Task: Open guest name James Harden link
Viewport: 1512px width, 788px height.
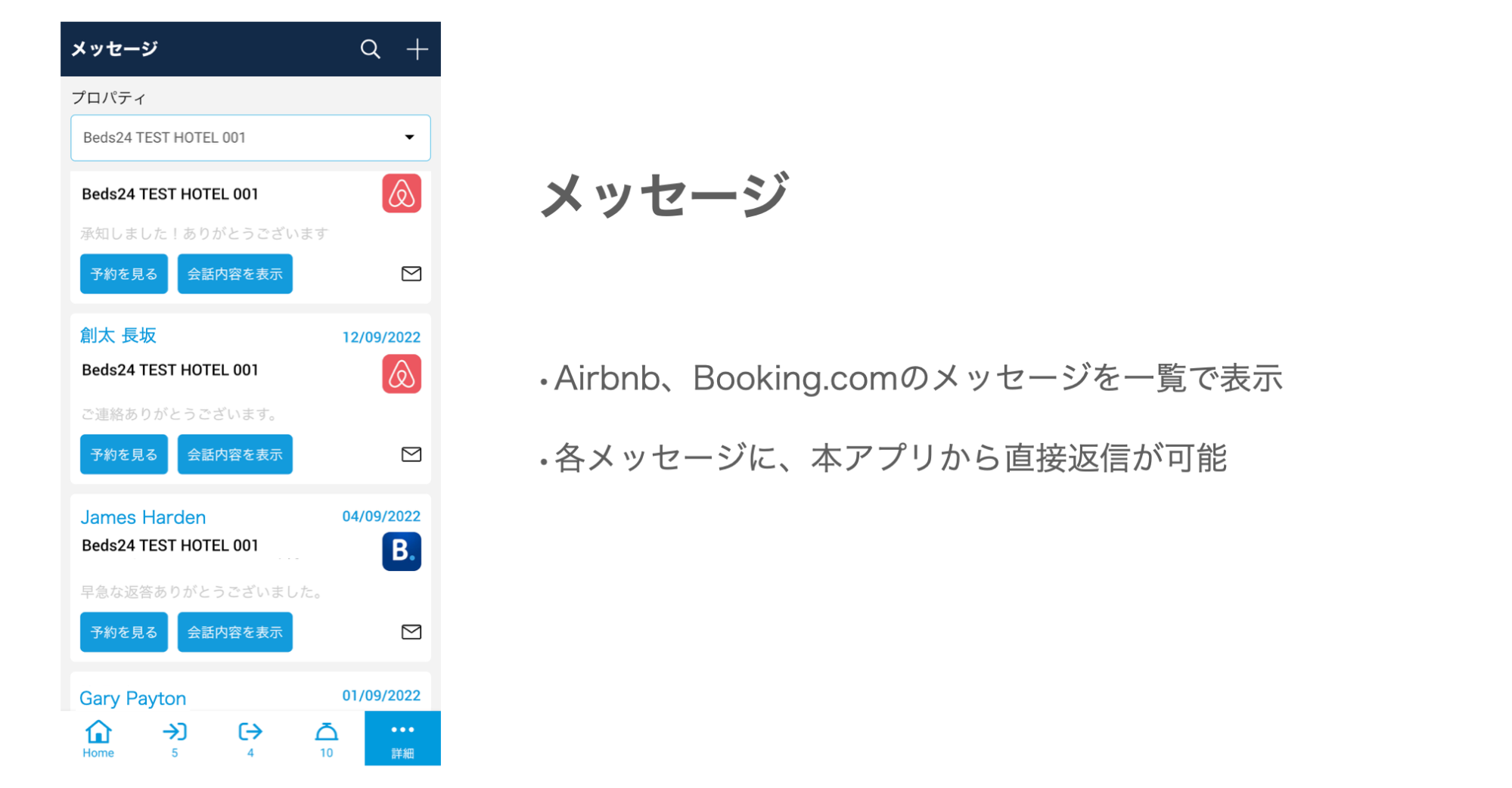Action: click(143, 517)
